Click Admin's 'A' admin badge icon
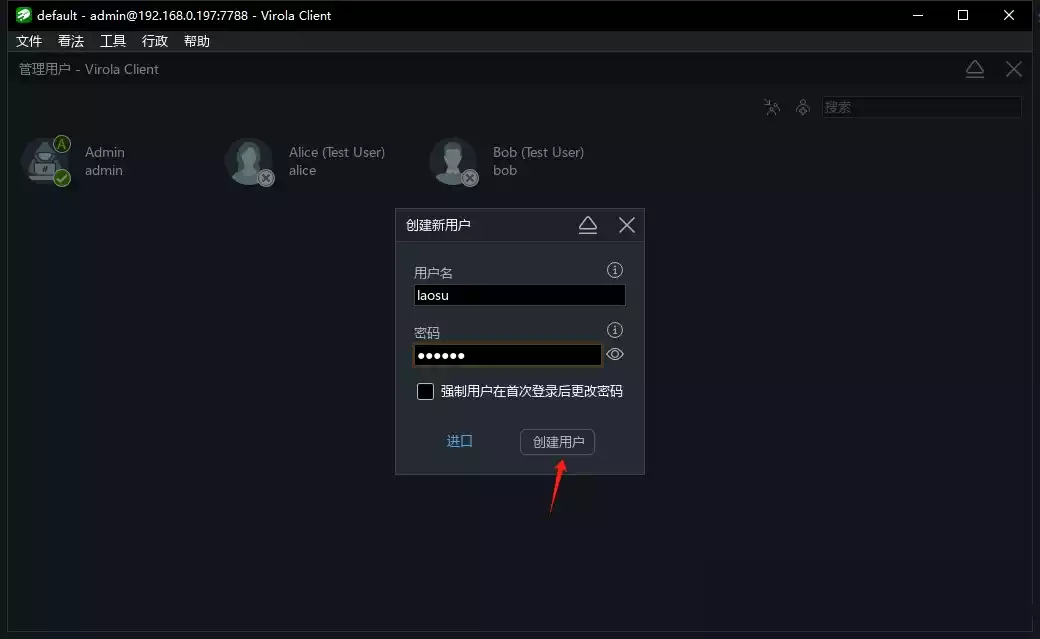Image resolution: width=1040 pixels, height=639 pixels. click(62, 143)
